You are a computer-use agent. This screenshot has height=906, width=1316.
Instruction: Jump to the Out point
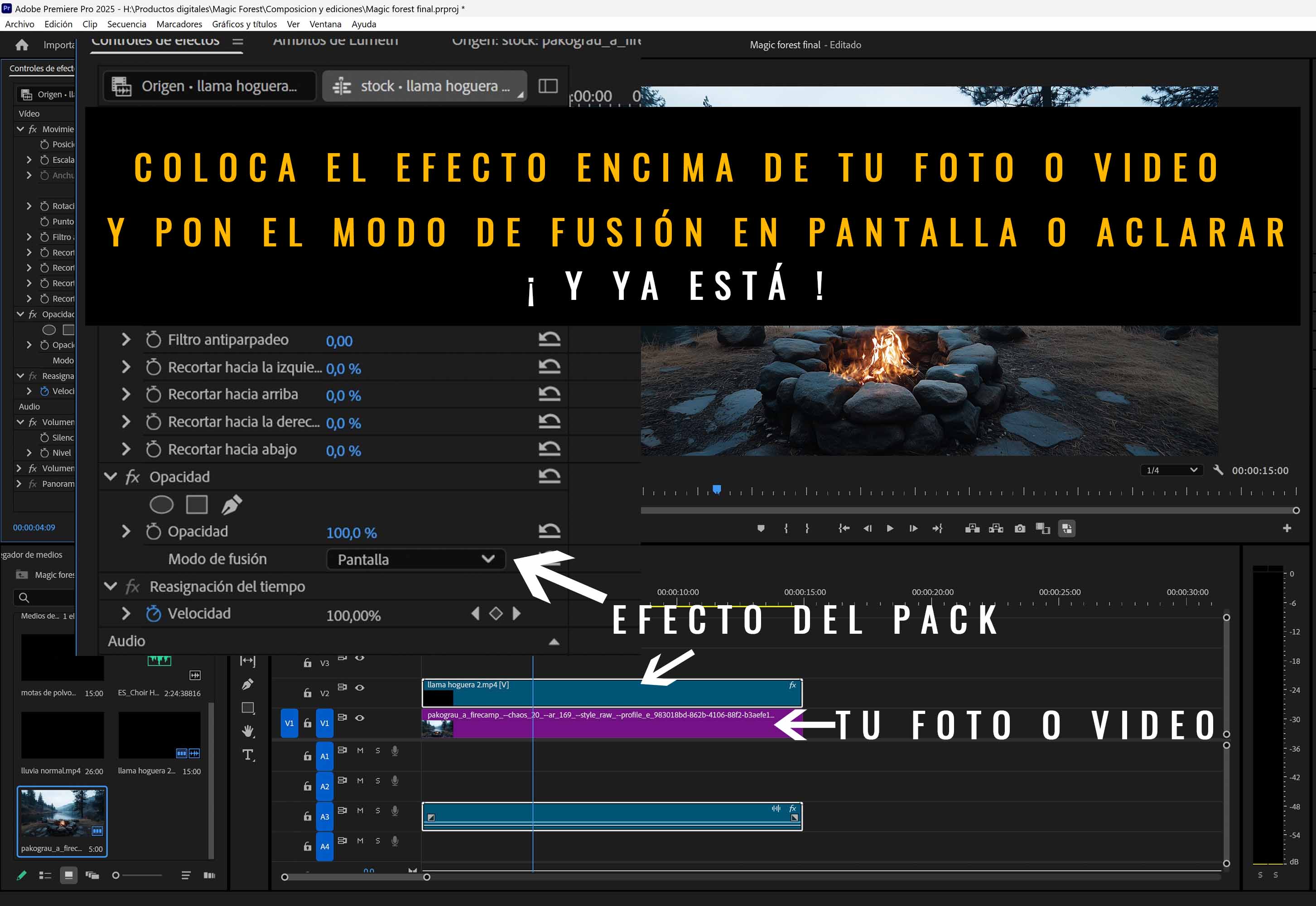(937, 529)
